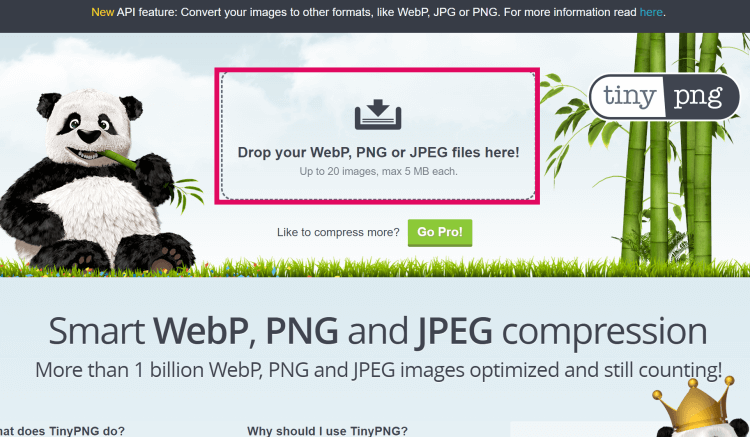Click the tinypng logo badge

click(664, 96)
